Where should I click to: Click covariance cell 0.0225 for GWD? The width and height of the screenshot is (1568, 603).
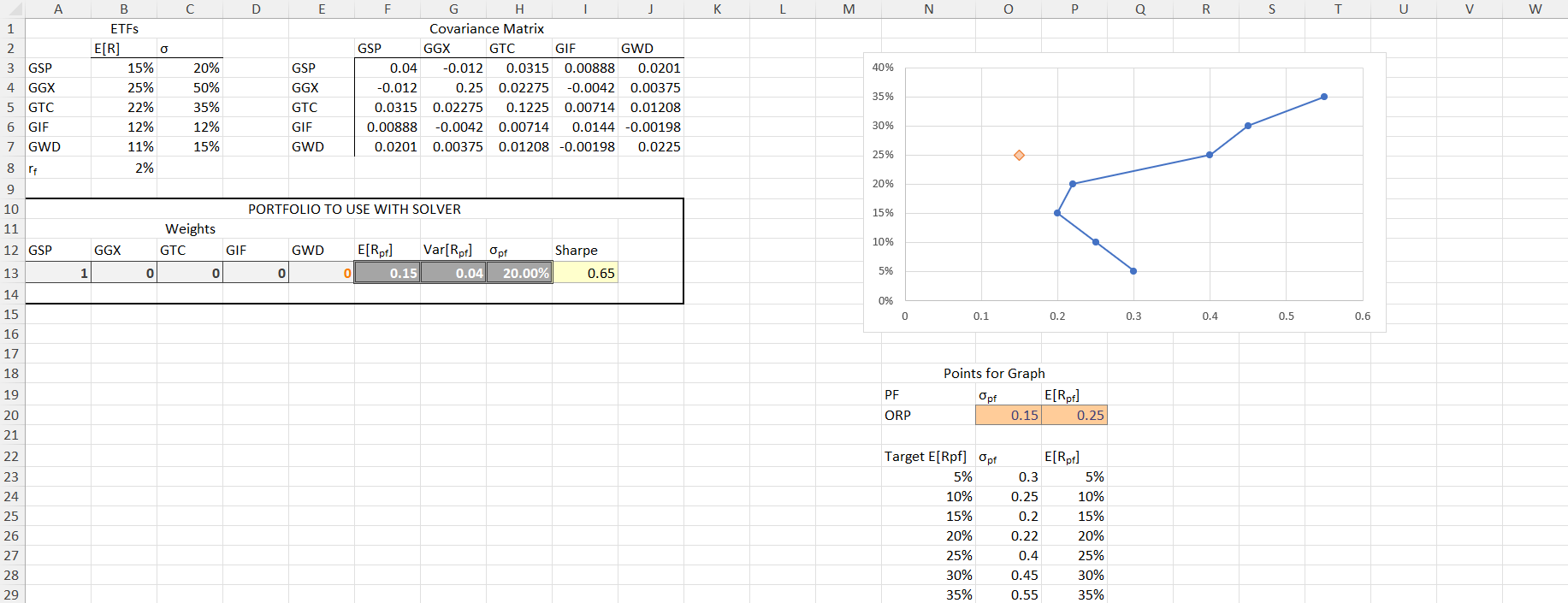651,146
